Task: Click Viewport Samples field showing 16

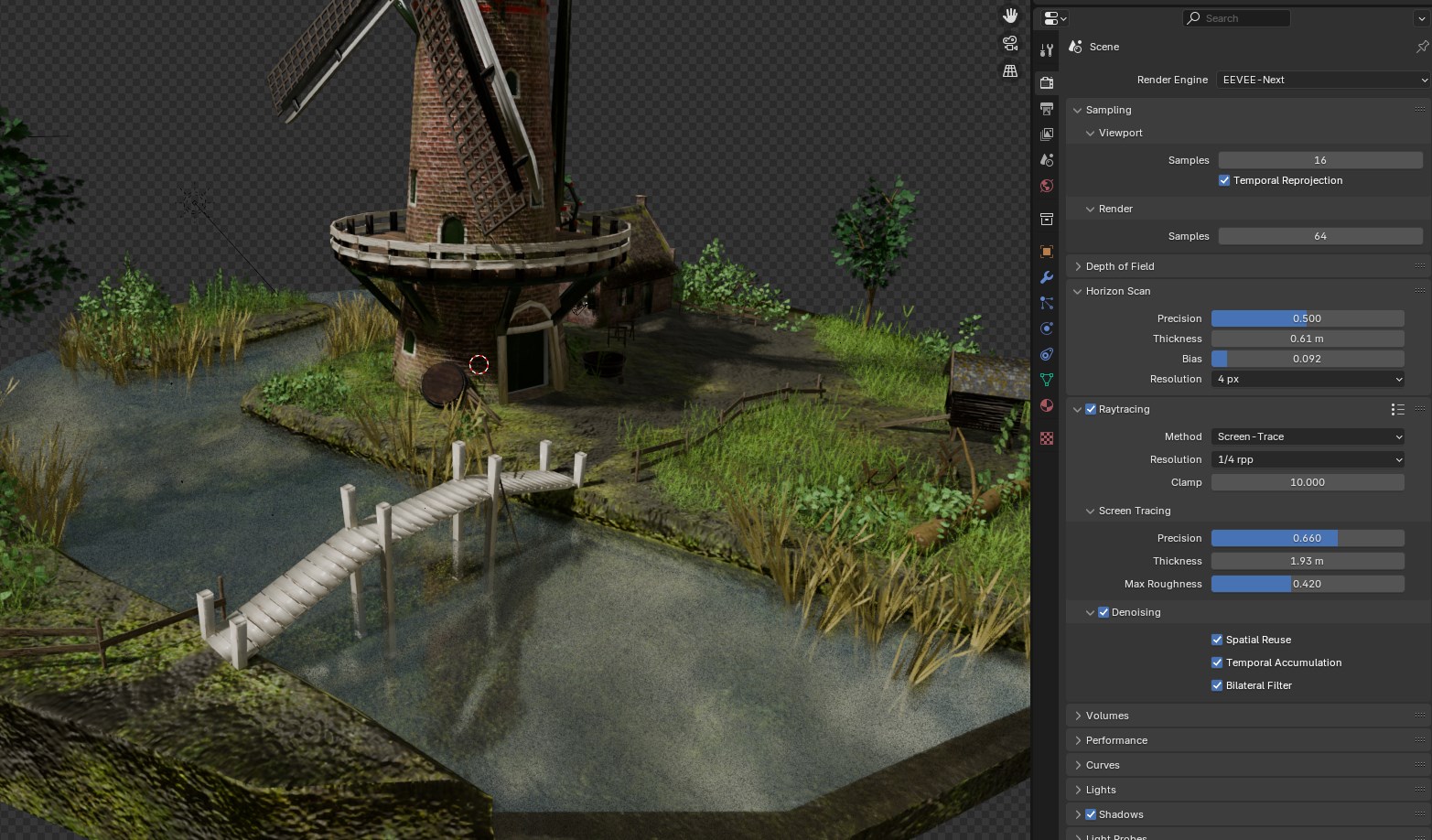Action: point(1320,160)
